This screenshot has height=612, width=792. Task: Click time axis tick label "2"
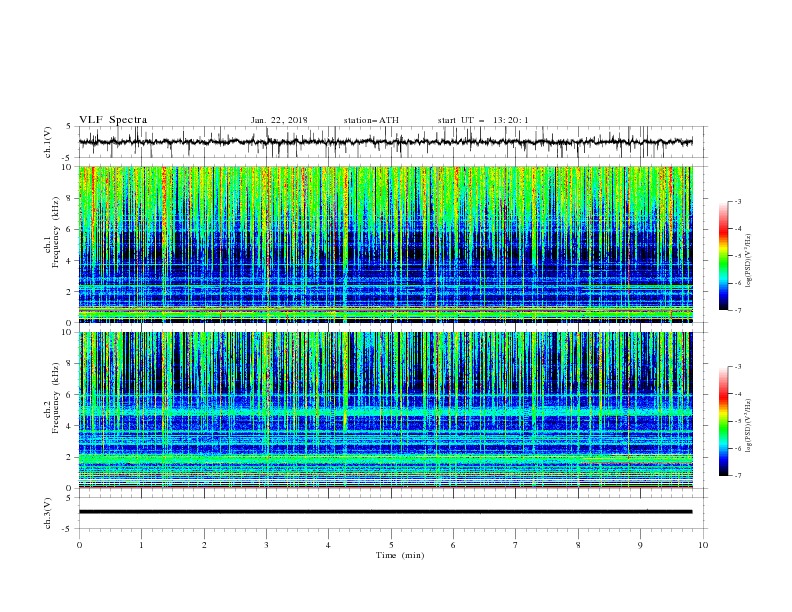point(204,545)
